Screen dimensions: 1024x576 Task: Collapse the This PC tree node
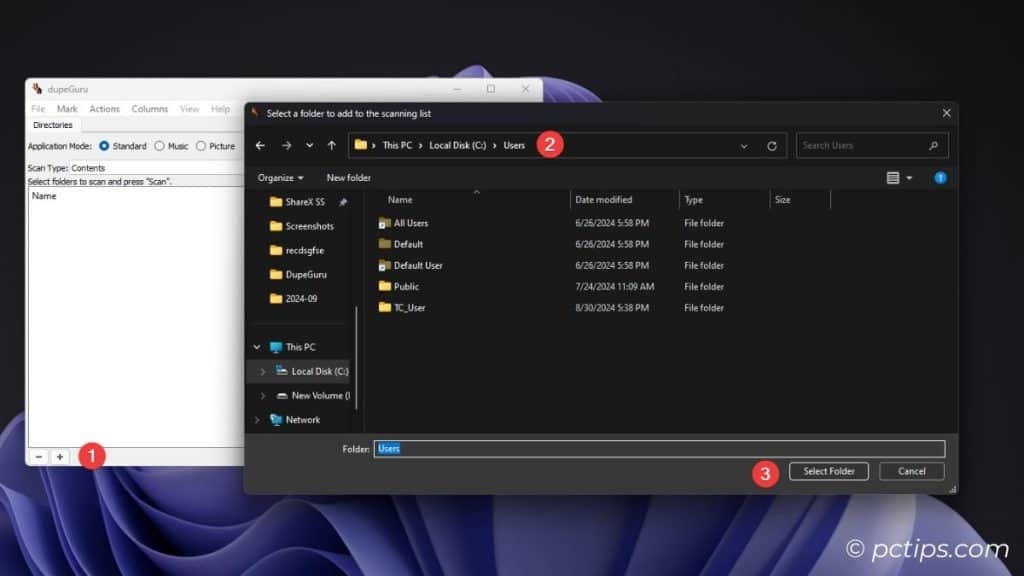pyautogui.click(x=256, y=347)
